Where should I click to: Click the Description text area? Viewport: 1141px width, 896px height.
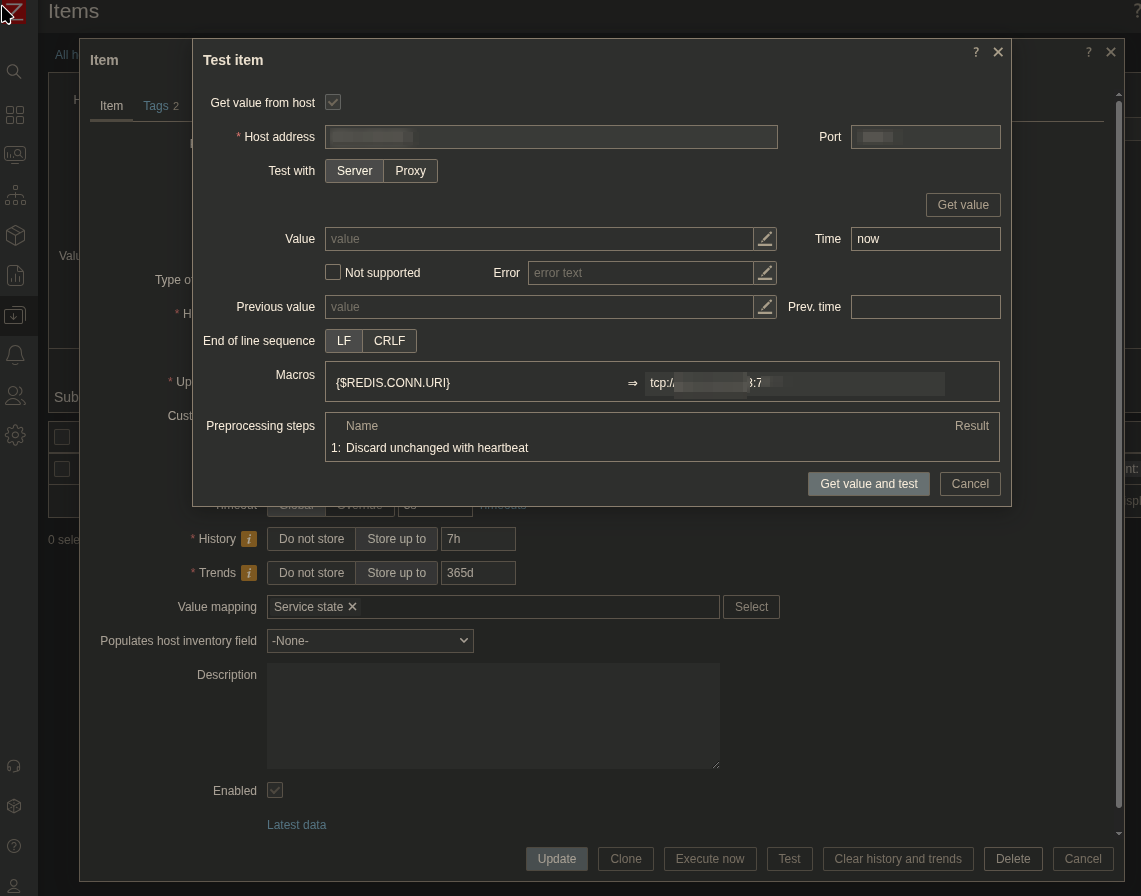493,715
